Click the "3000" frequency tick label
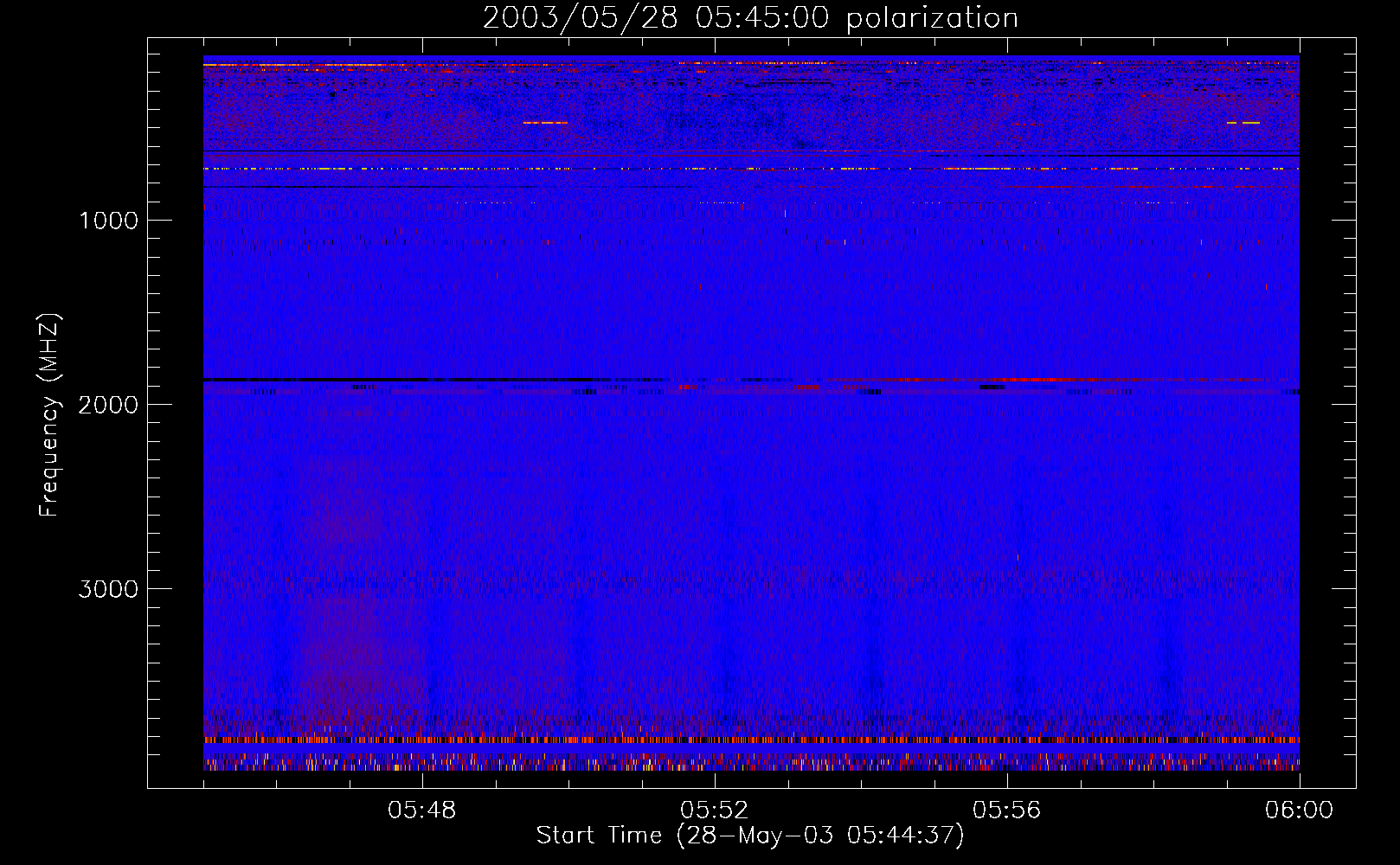Screen dimensions: 1400x865 (x=108, y=589)
